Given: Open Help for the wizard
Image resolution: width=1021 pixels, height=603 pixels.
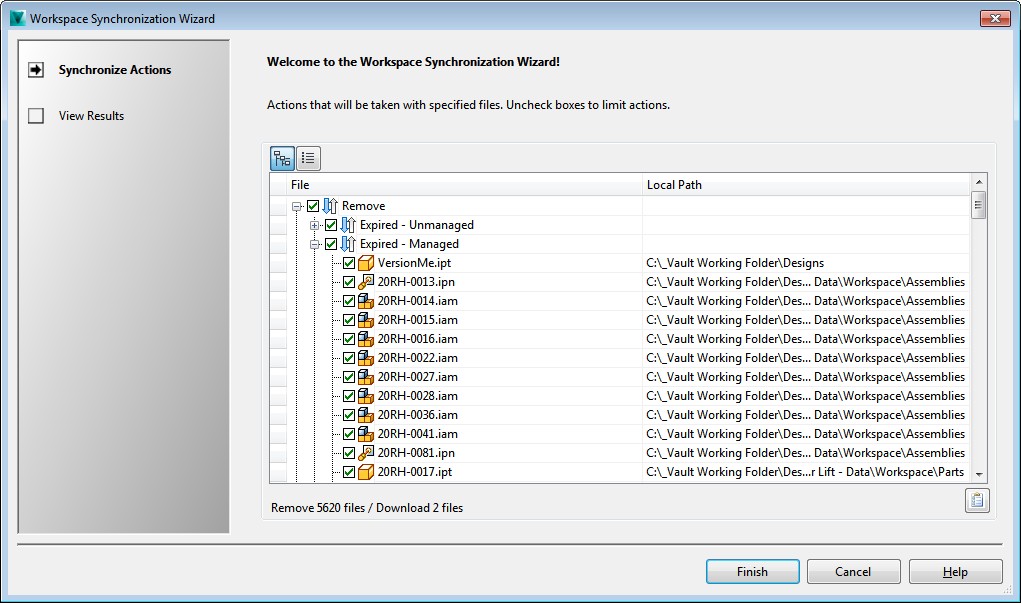Looking at the screenshot, I should [955, 571].
